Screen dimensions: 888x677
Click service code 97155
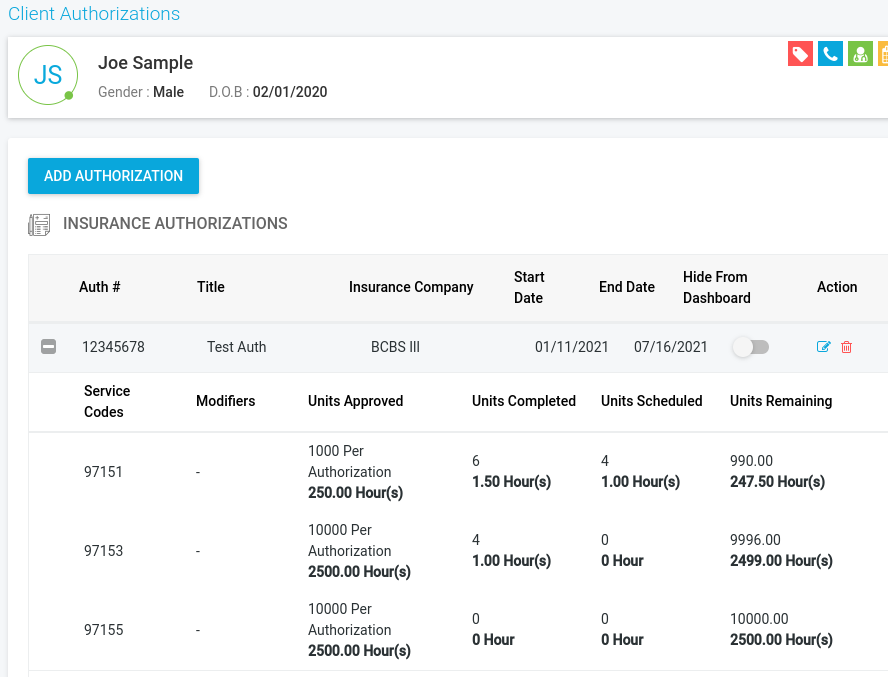pos(103,630)
